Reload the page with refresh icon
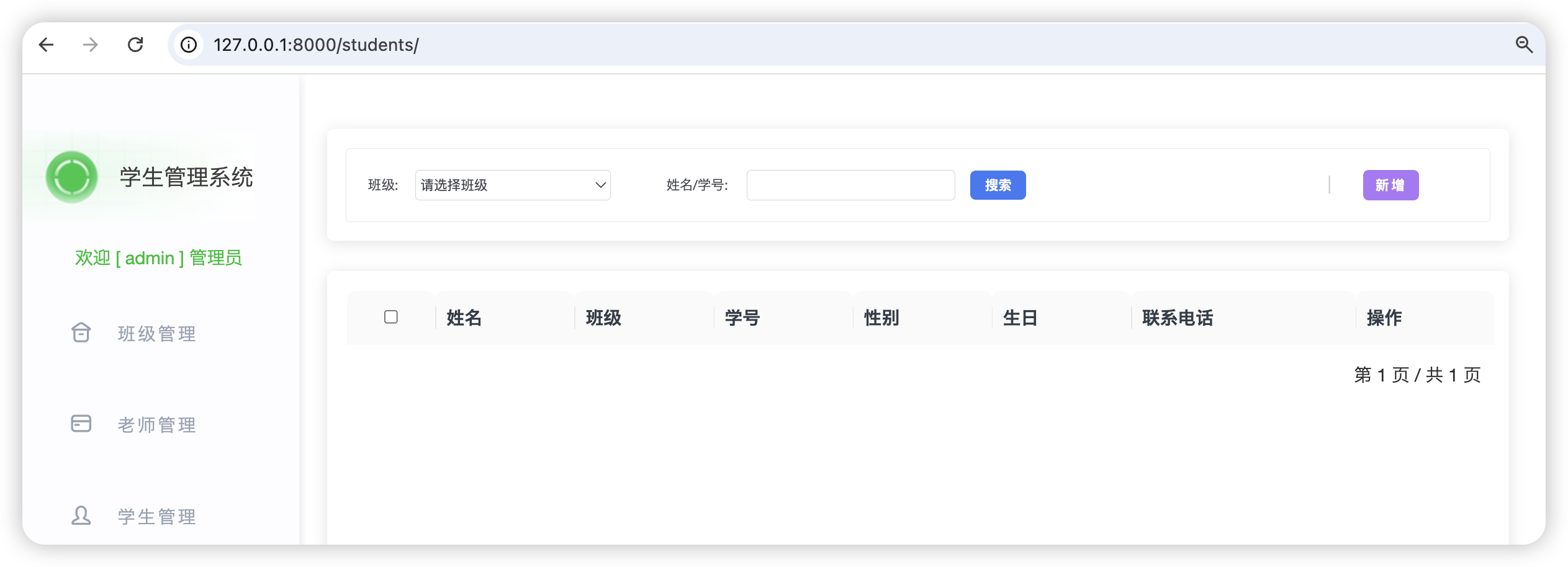This screenshot has height=567, width=1568. point(135,45)
